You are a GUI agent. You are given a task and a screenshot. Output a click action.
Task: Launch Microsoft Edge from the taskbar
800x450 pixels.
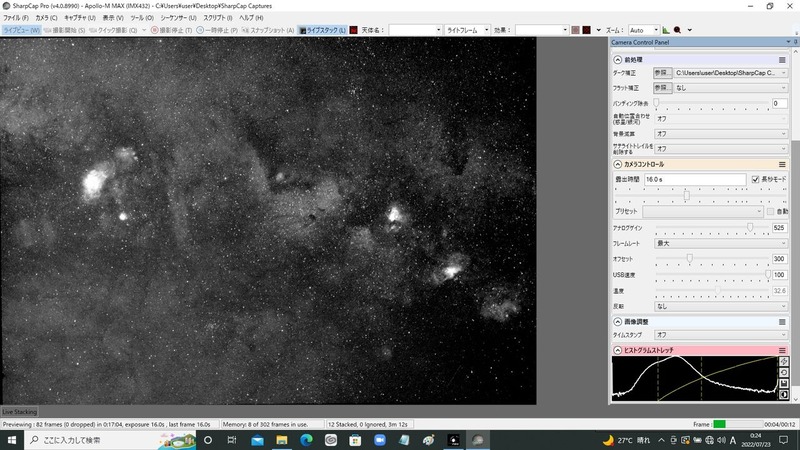click(306, 440)
